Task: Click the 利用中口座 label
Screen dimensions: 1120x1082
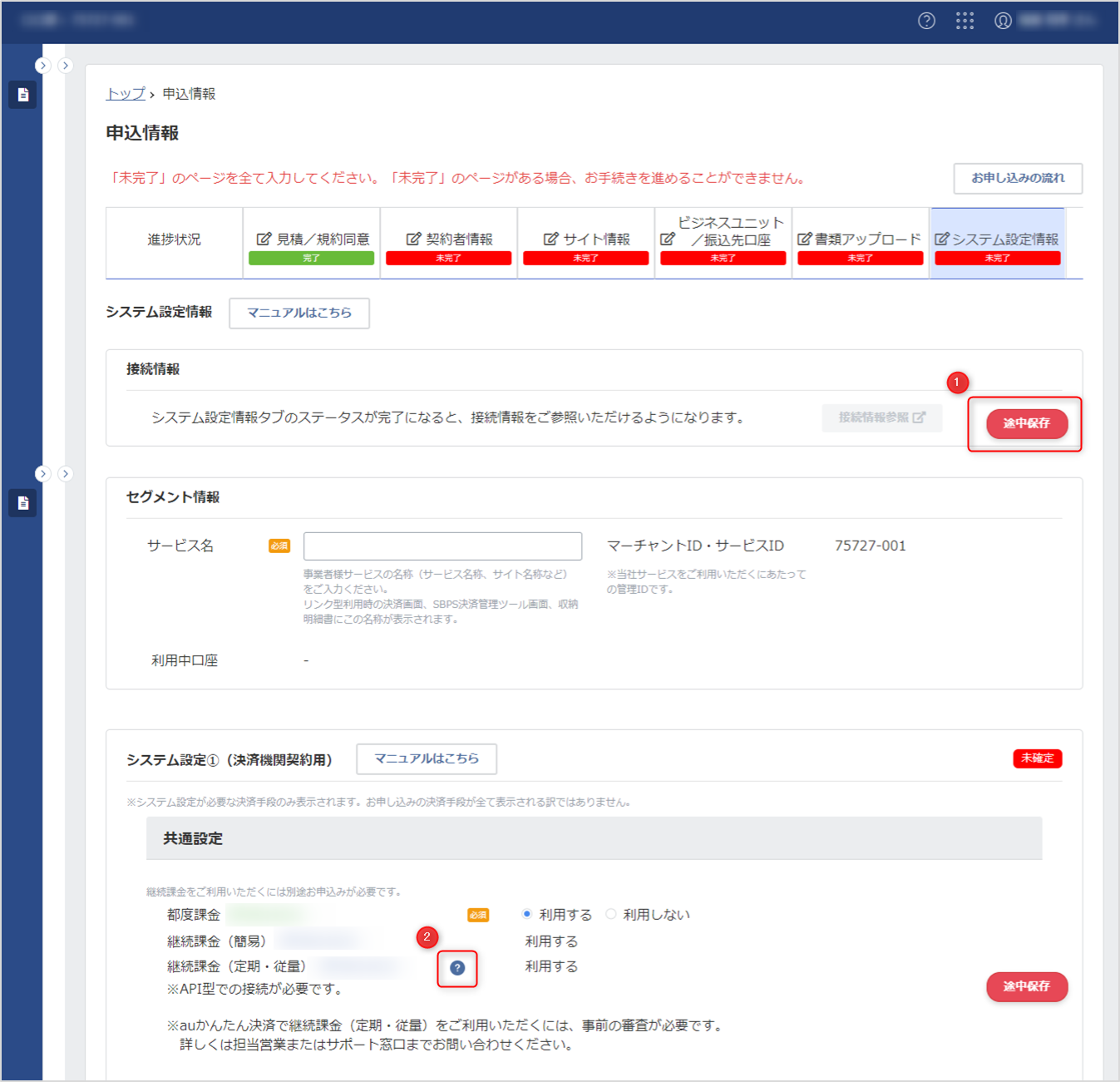Action: click(x=185, y=660)
